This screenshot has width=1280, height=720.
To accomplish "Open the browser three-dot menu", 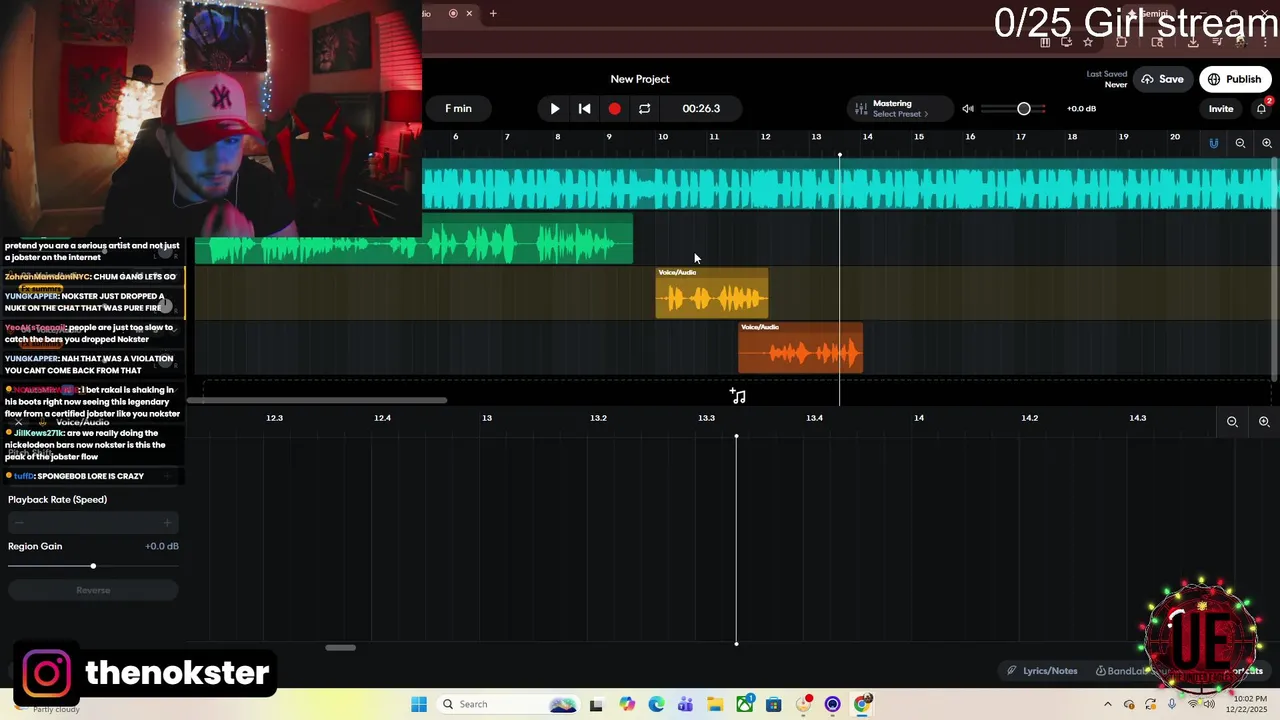I will pos(1265,42).
